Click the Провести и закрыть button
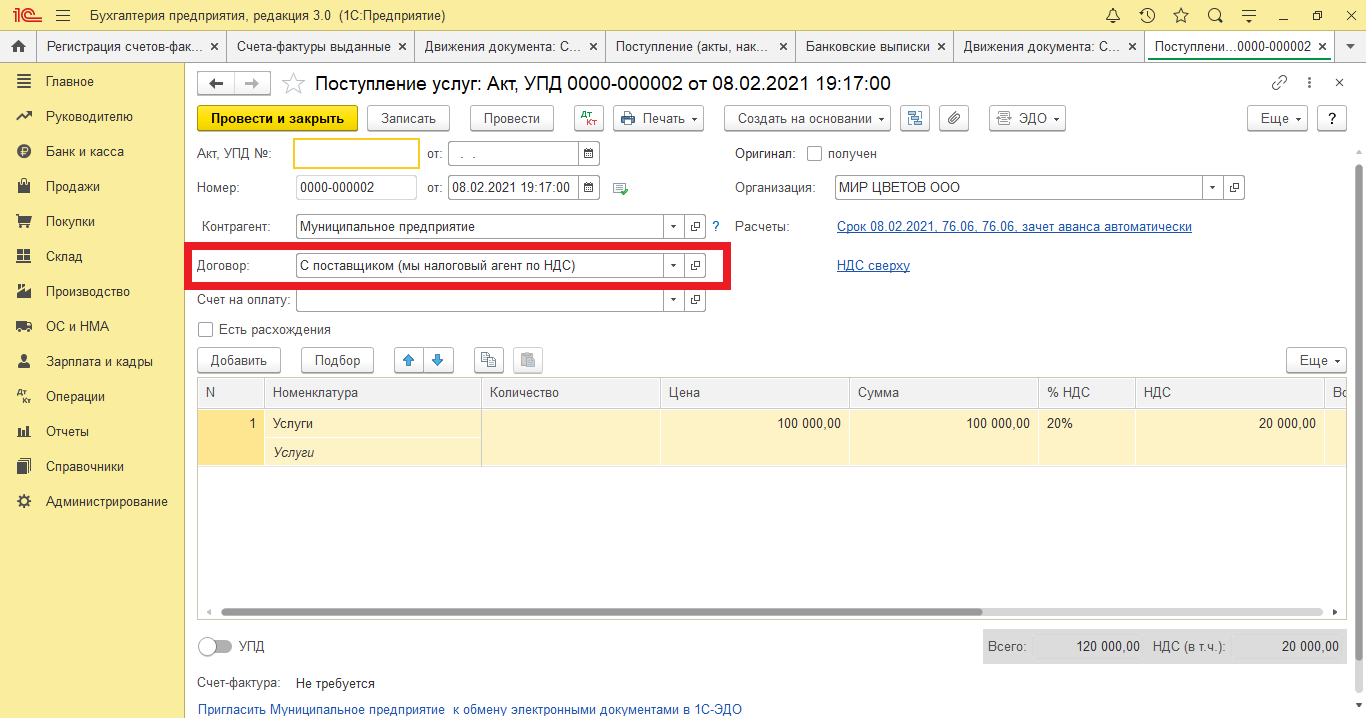Viewport: 1366px width, 718px height. pyautogui.click(x=277, y=118)
